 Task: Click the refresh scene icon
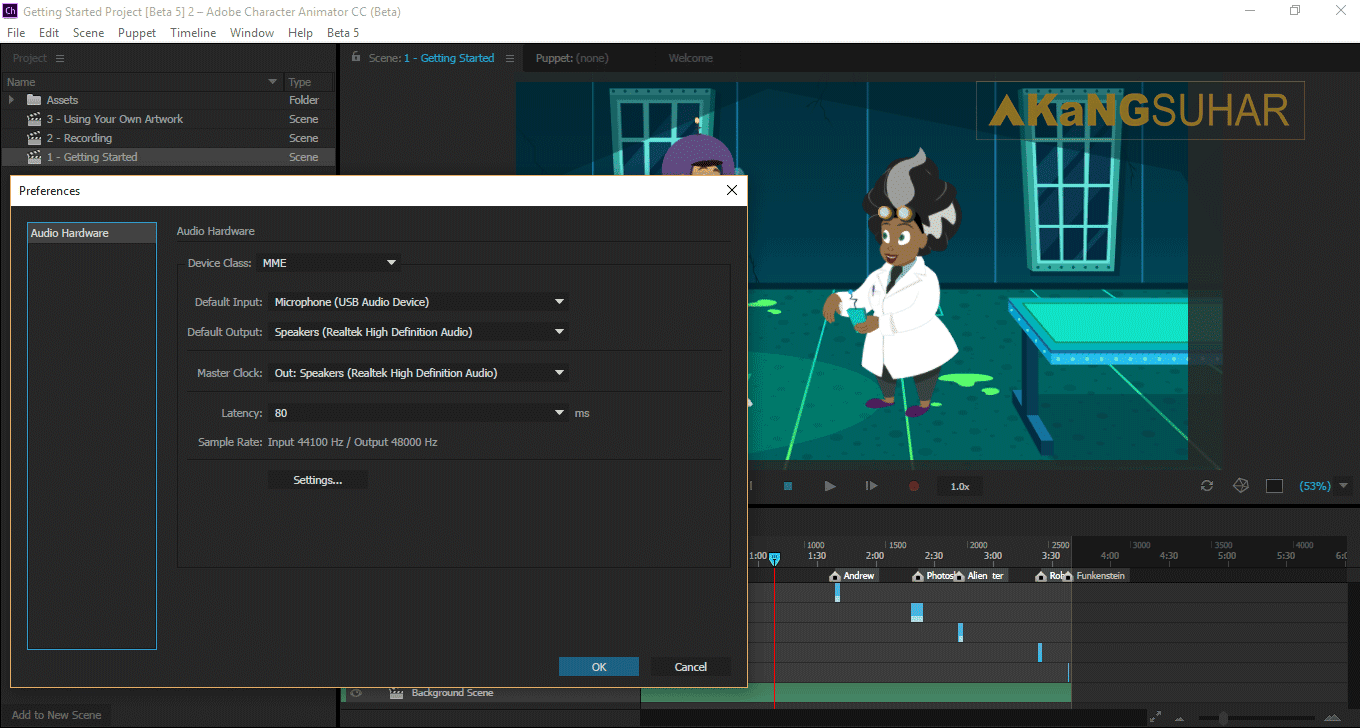1207,486
